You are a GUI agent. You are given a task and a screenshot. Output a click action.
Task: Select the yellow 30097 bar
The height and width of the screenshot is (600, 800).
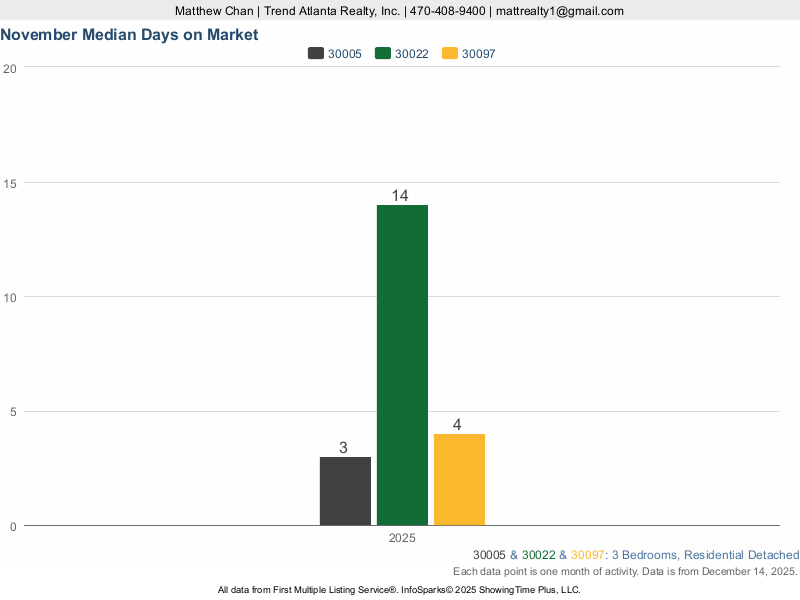point(459,480)
